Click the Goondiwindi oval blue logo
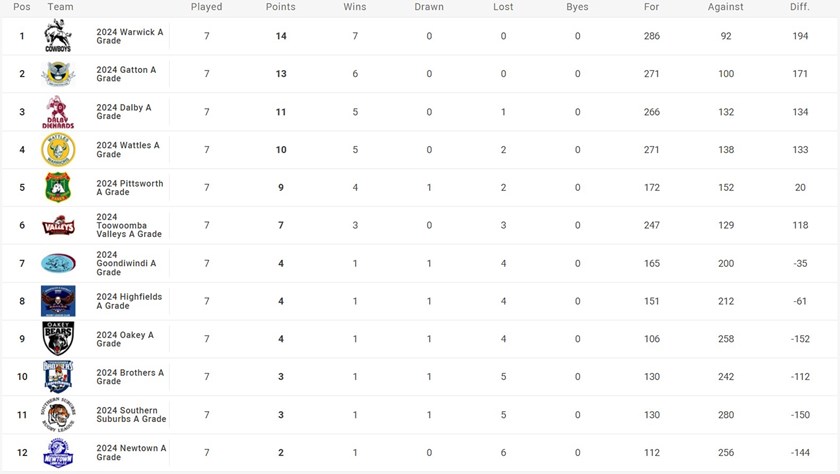840x474 pixels. [x=57, y=263]
